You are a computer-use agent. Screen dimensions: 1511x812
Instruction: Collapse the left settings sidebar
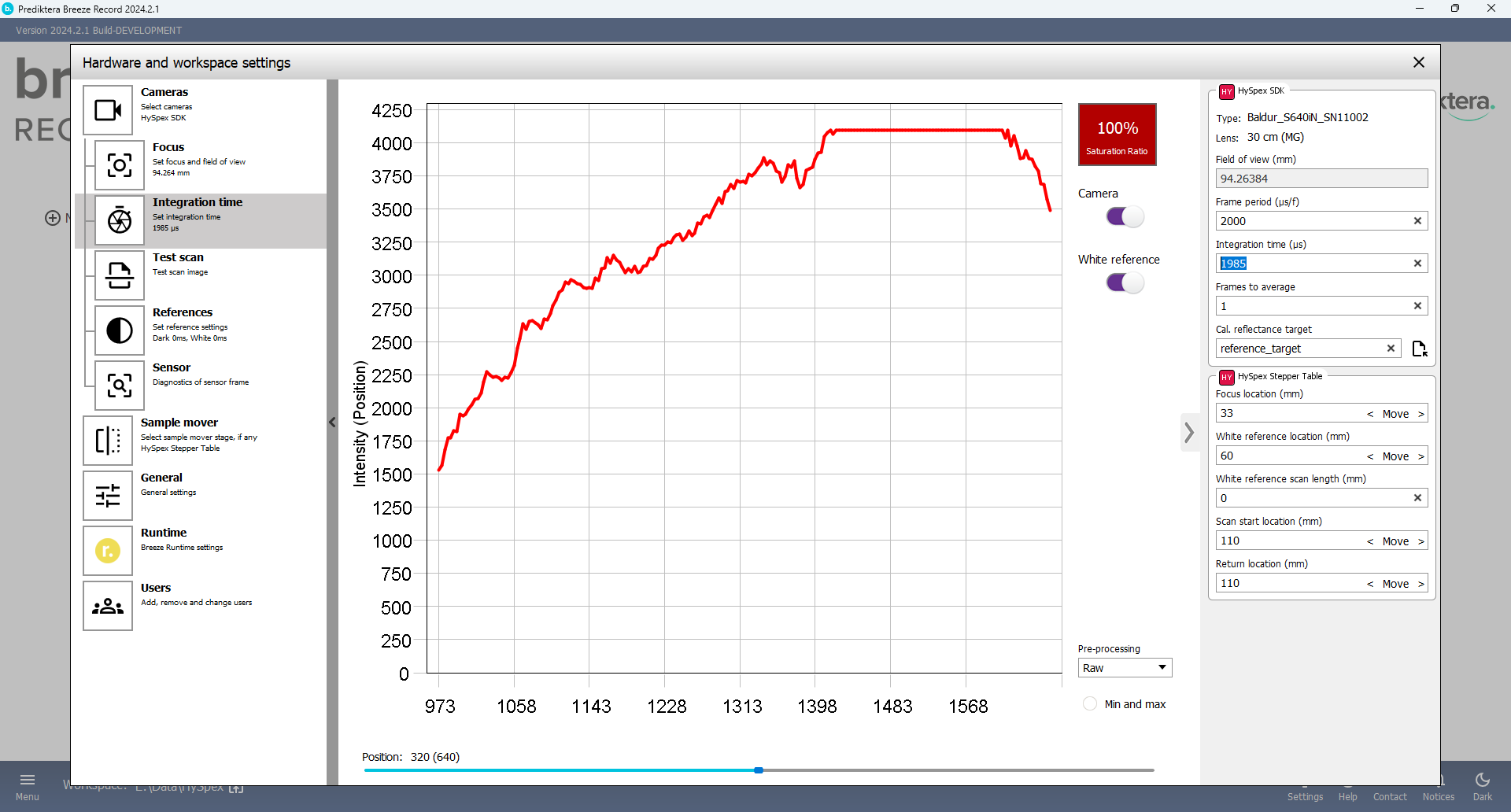[332, 423]
